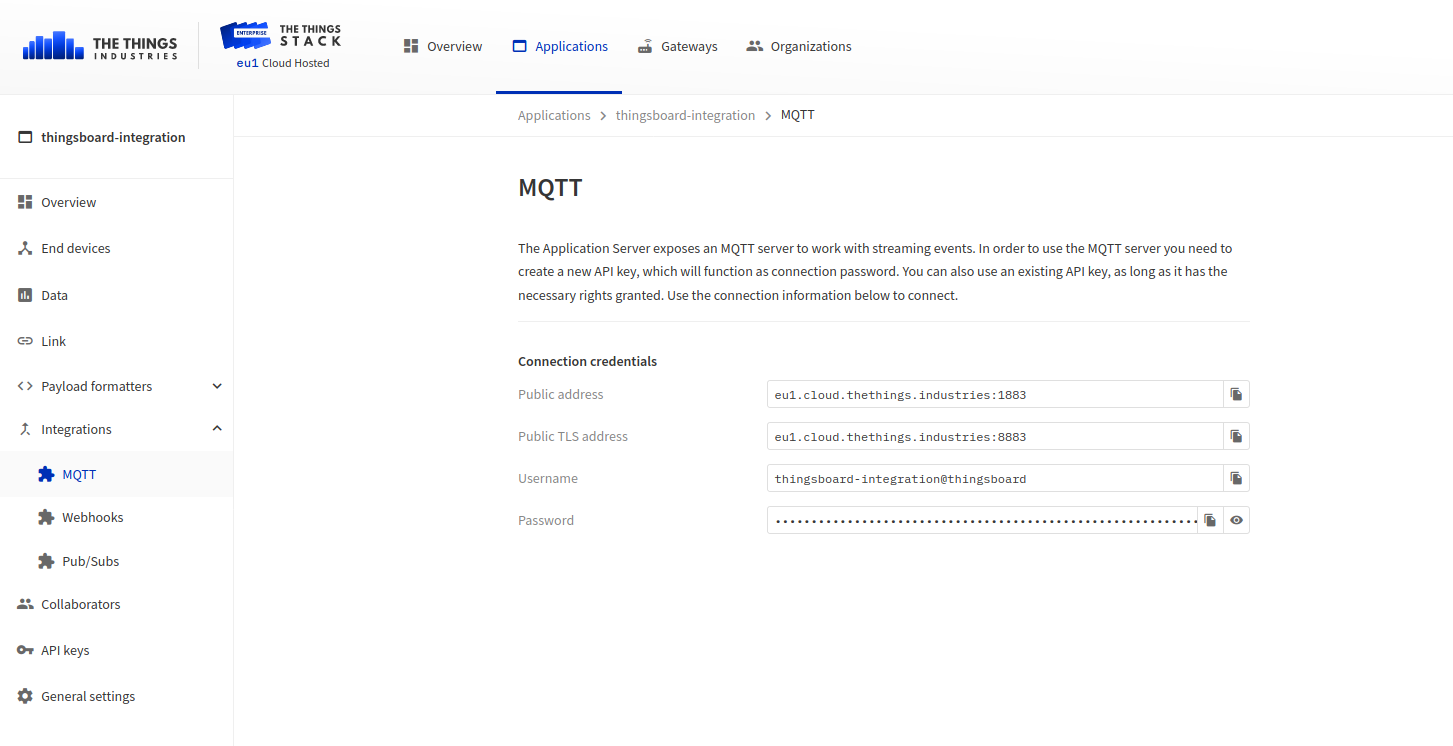The height and width of the screenshot is (746, 1453).
Task: Copy the Public TLS address value
Action: 1236,436
